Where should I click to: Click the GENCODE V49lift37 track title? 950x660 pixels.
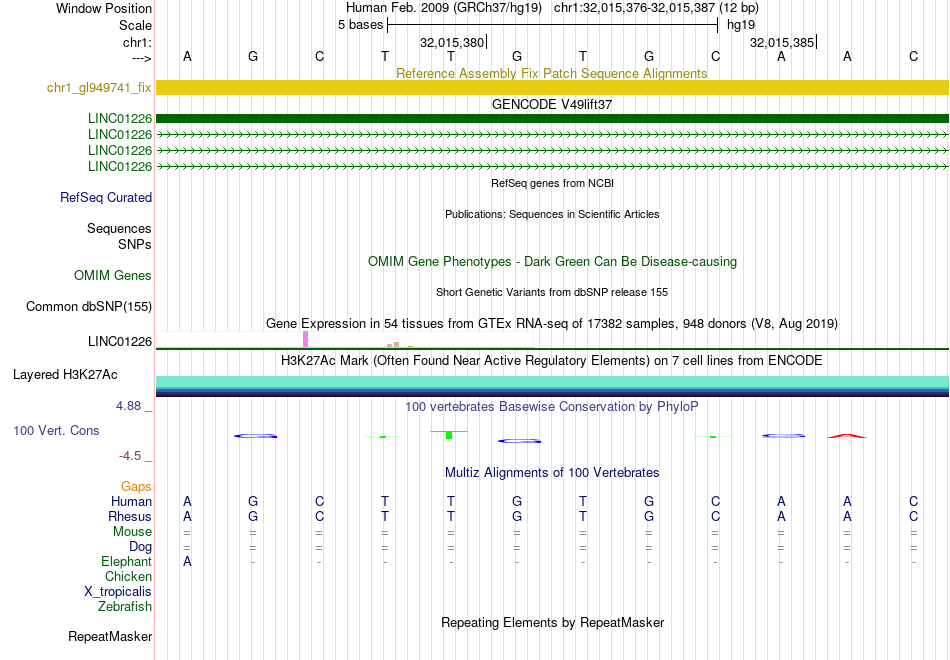tap(552, 104)
